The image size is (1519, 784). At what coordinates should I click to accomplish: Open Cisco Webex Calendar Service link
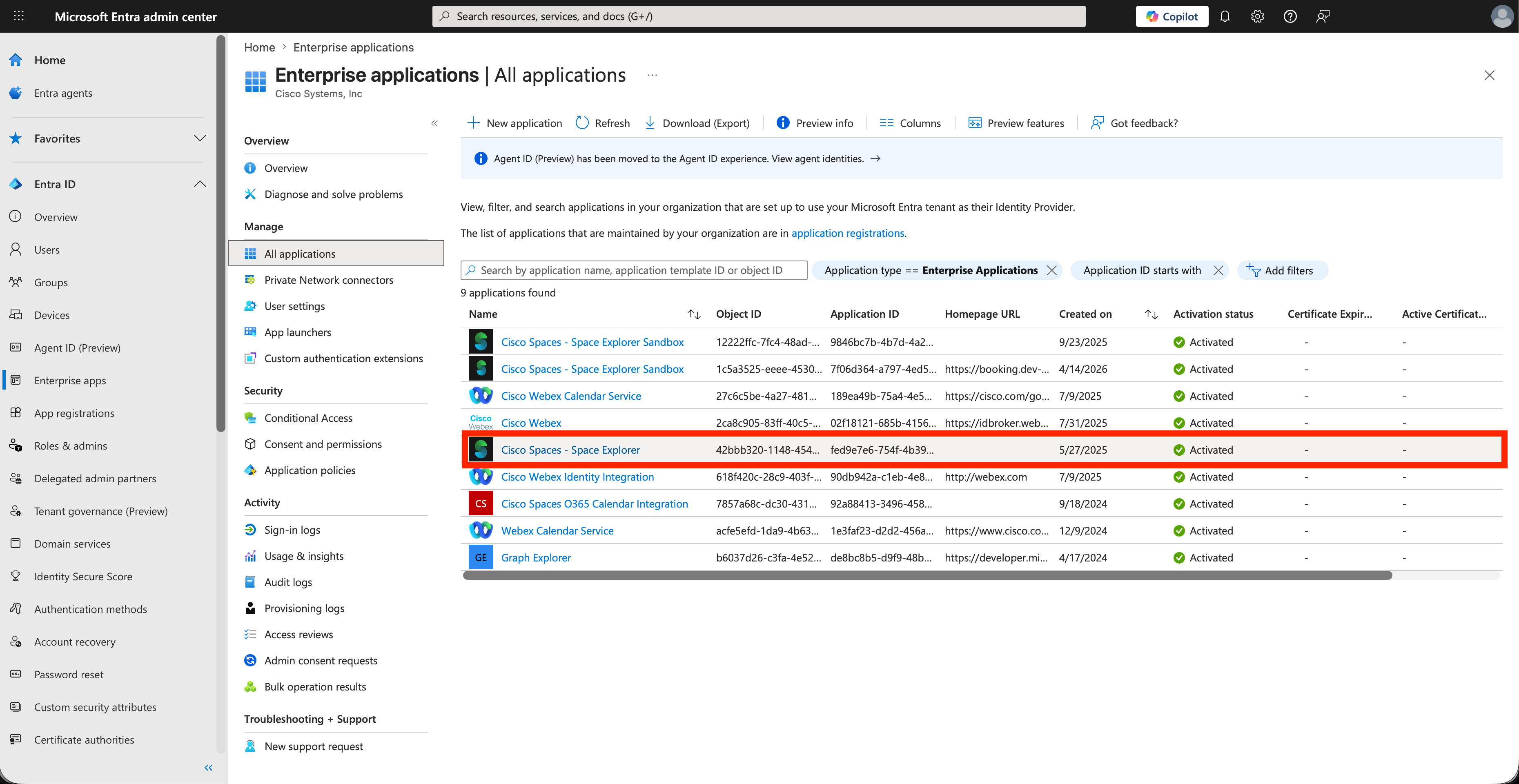pos(571,396)
